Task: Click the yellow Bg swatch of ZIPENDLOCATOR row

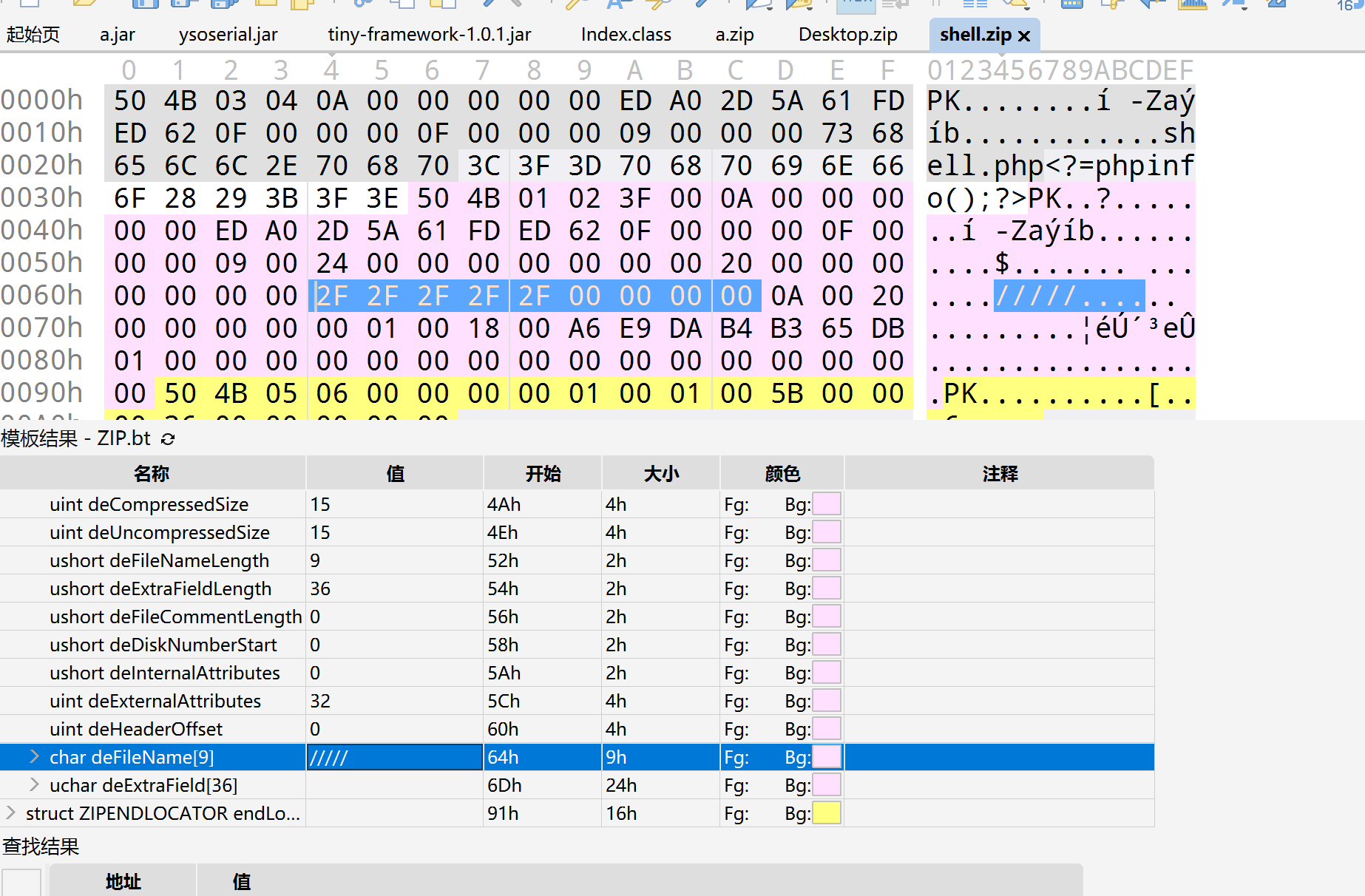Action: click(x=826, y=813)
